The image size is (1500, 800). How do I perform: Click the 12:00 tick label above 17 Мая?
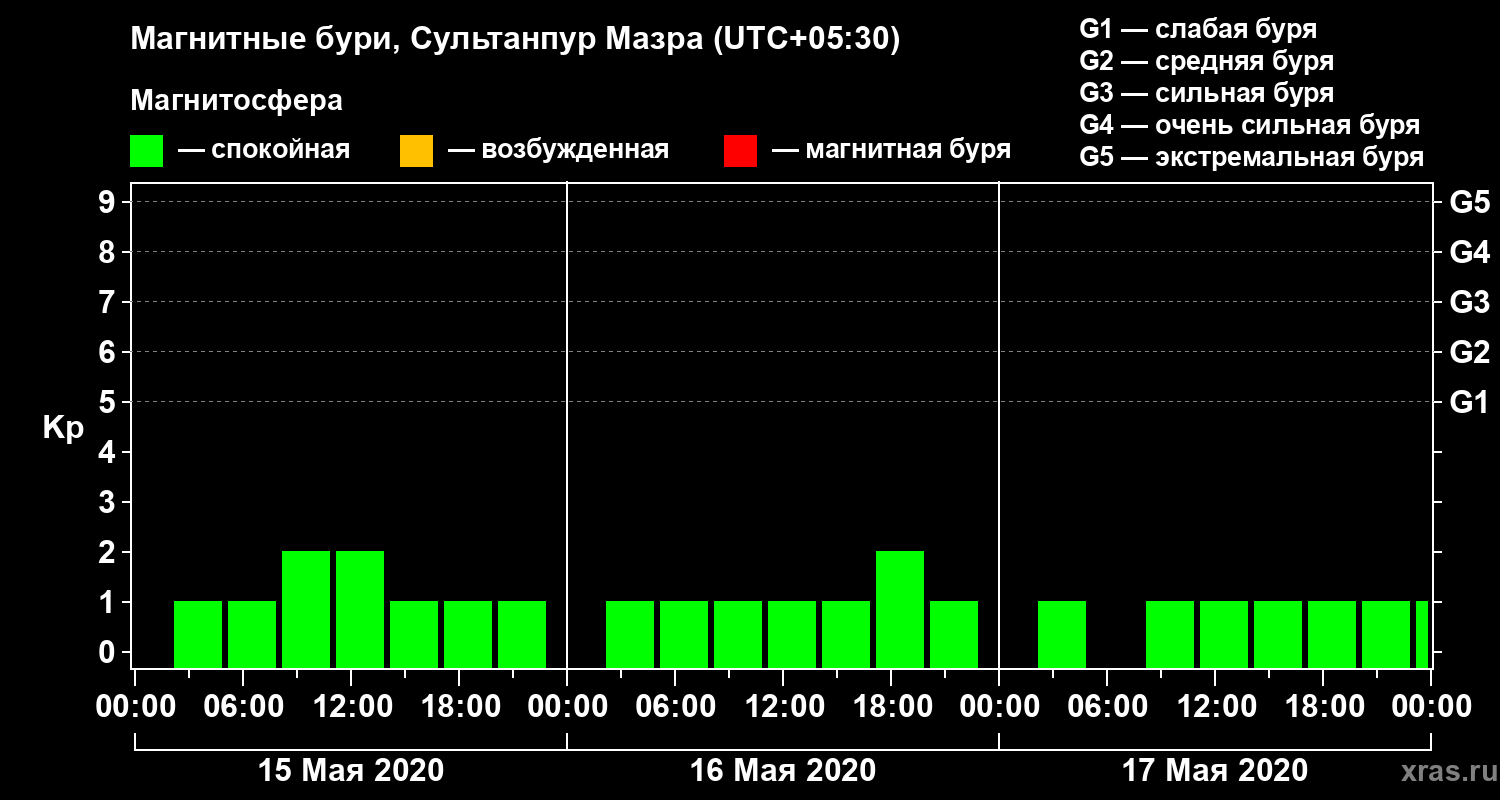[1216, 707]
